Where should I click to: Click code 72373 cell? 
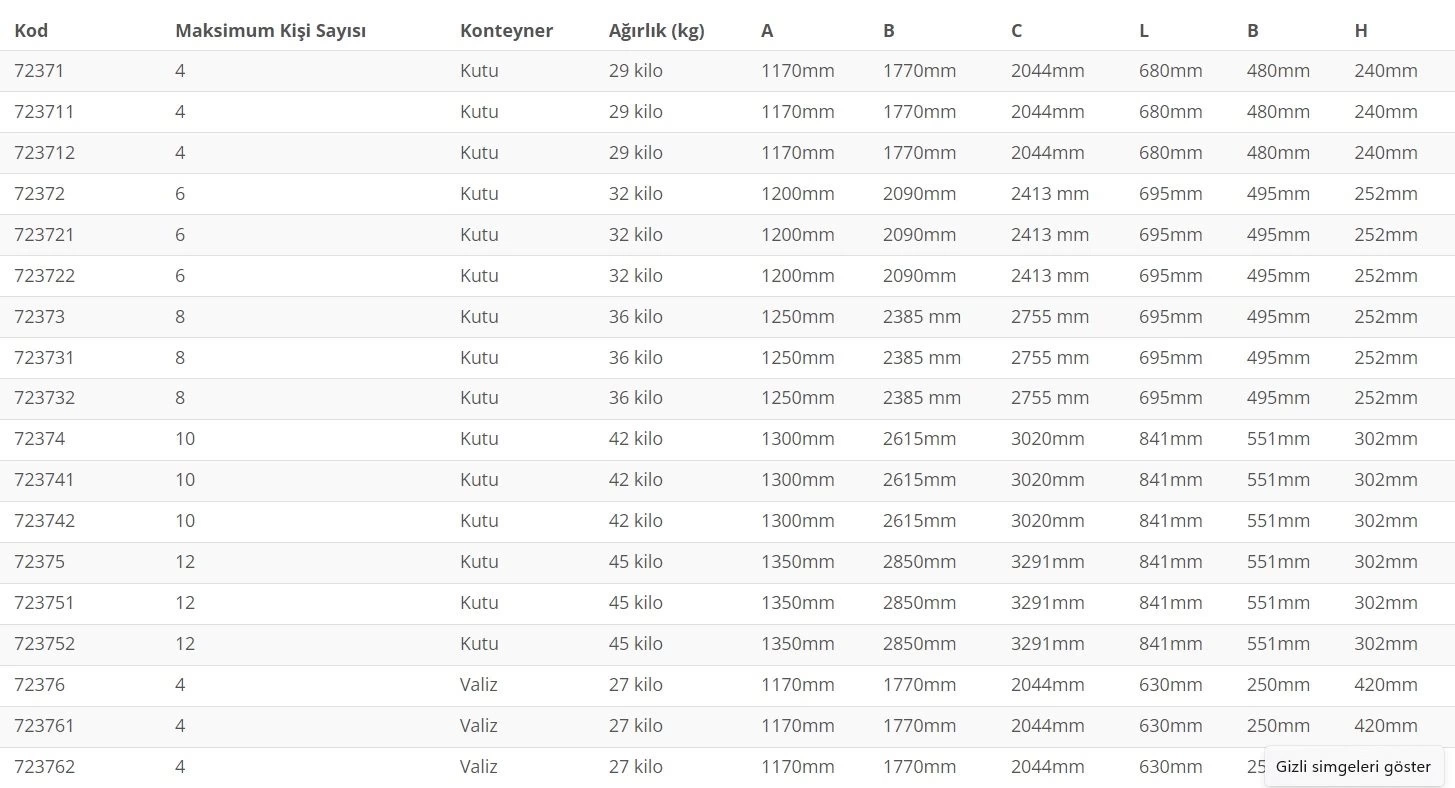[x=39, y=317]
